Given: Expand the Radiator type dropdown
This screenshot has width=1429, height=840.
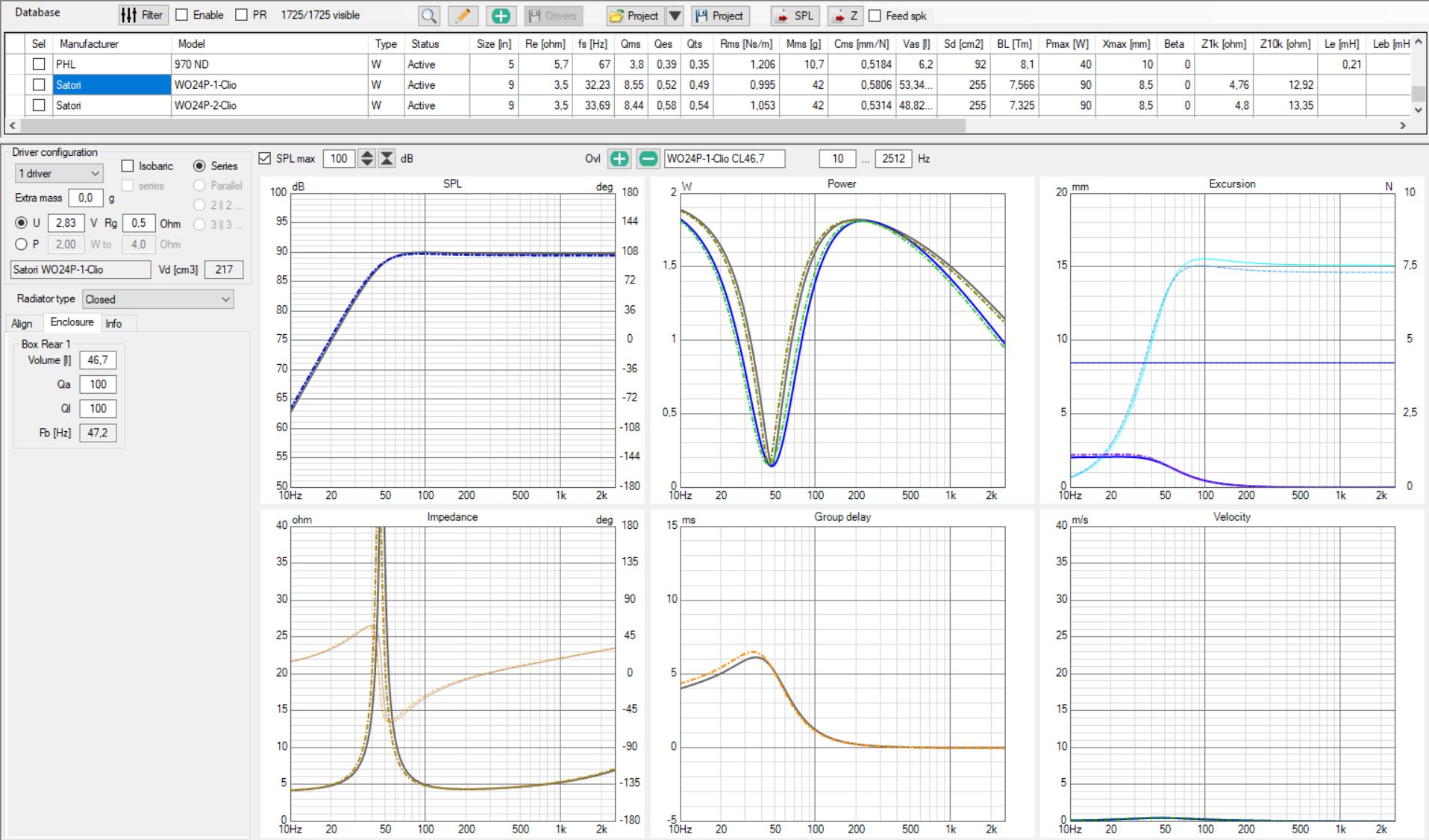Looking at the screenshot, I should [x=157, y=299].
